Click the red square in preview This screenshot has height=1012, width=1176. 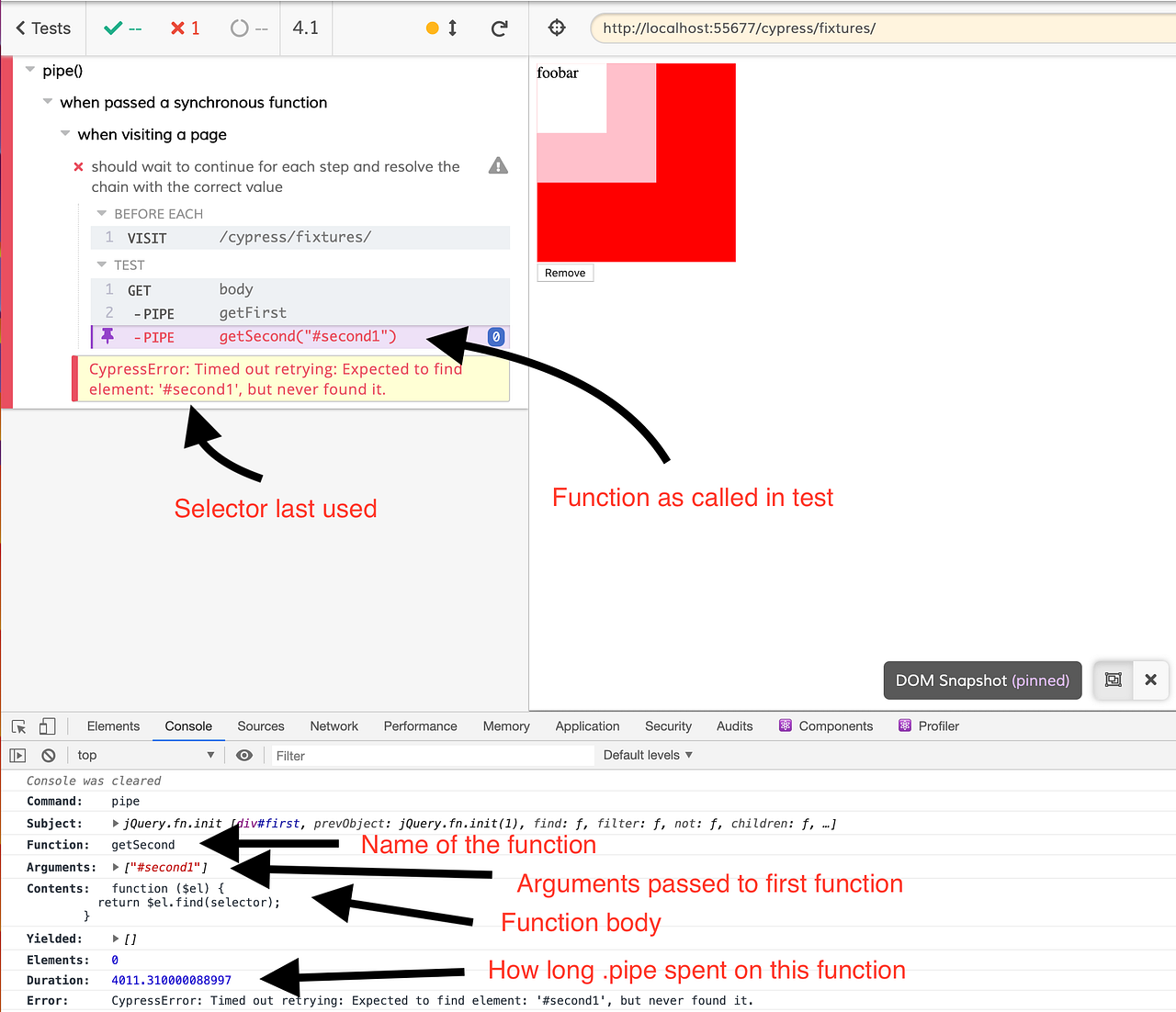[x=695, y=220]
